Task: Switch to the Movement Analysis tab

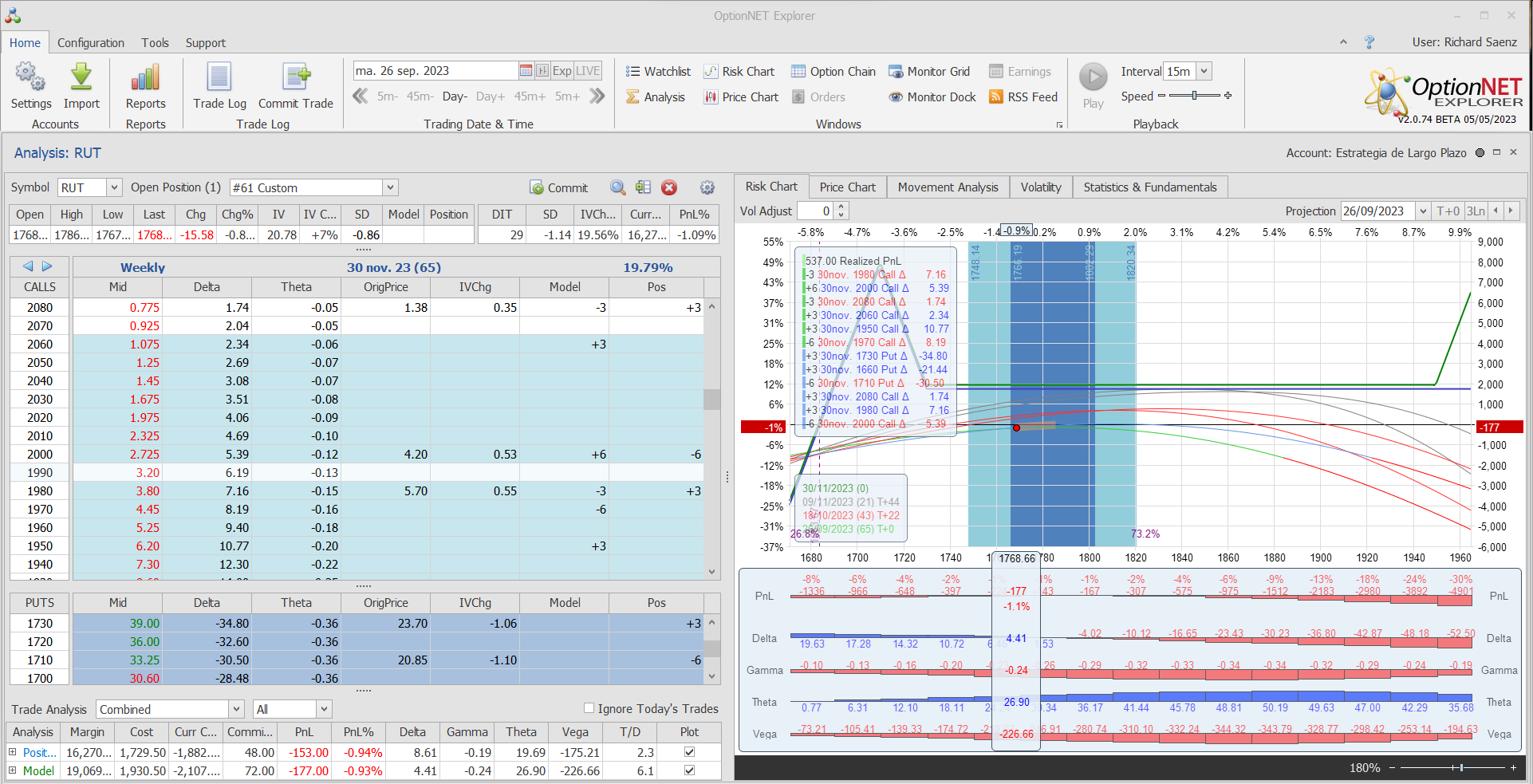Action: 948,187
